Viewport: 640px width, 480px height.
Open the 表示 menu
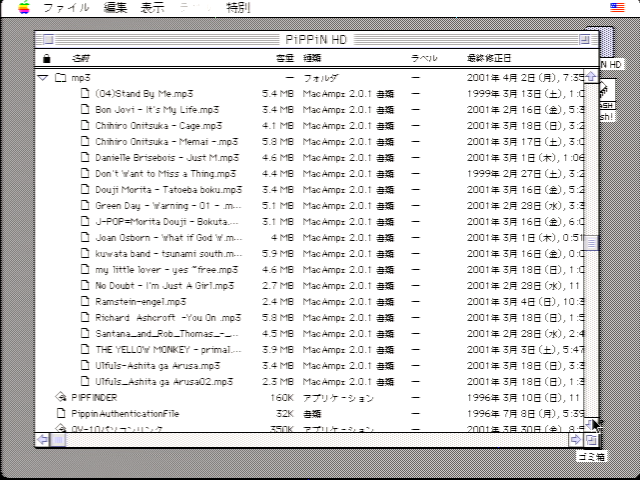tap(152, 8)
